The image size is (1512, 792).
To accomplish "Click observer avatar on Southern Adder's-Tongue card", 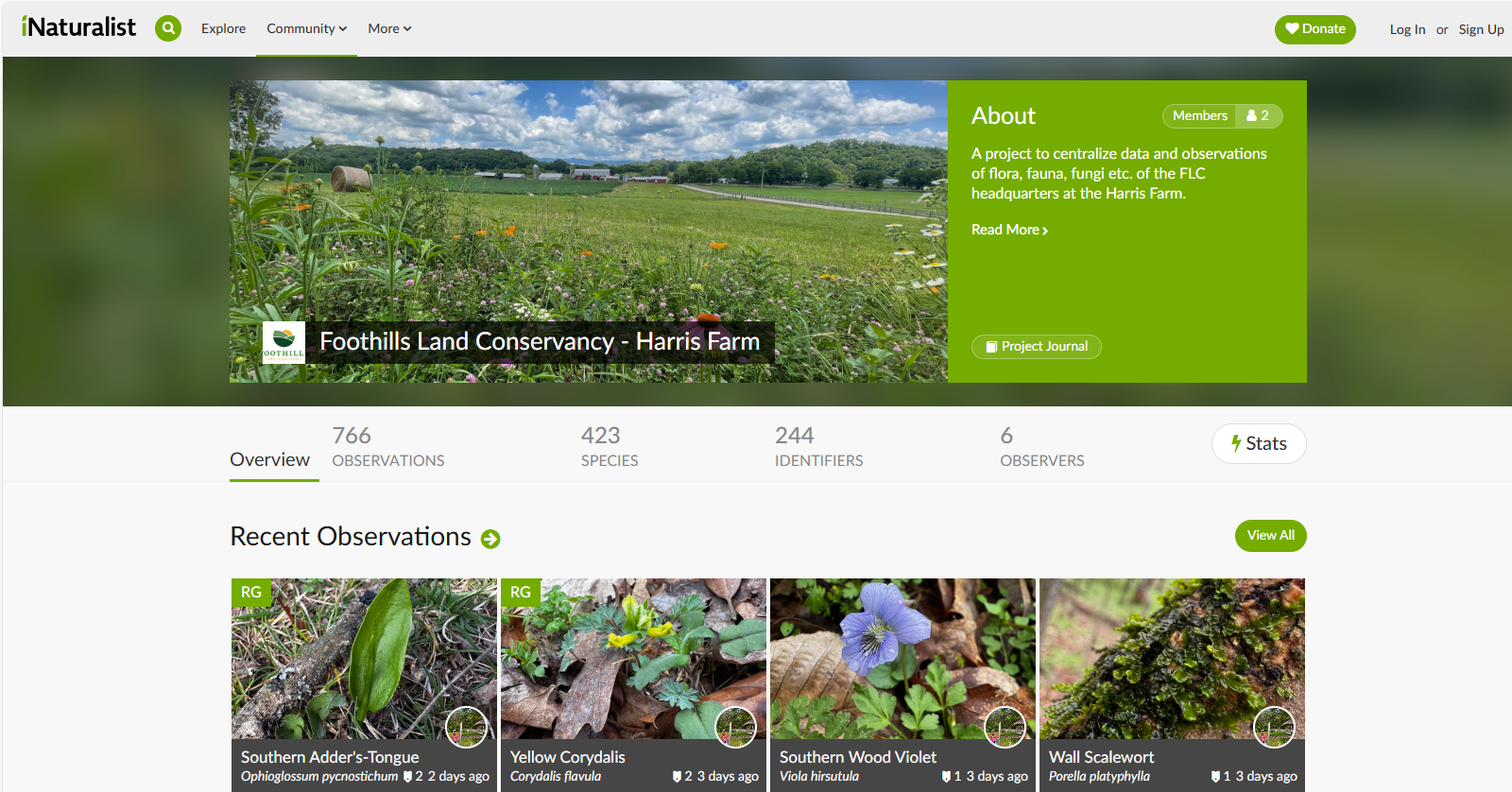I will point(466,727).
